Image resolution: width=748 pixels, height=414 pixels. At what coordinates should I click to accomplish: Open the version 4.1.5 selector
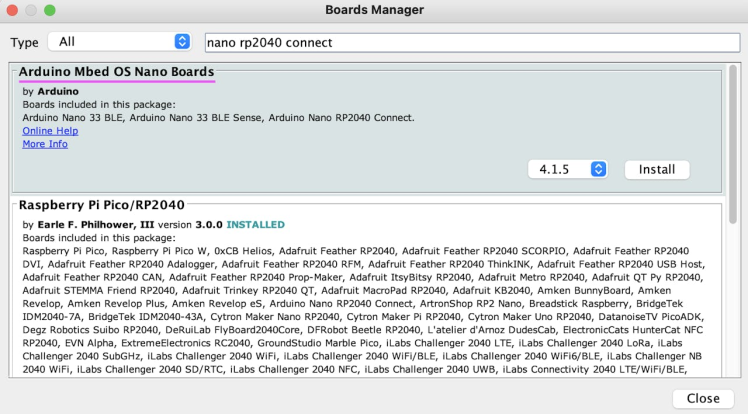click(567, 169)
